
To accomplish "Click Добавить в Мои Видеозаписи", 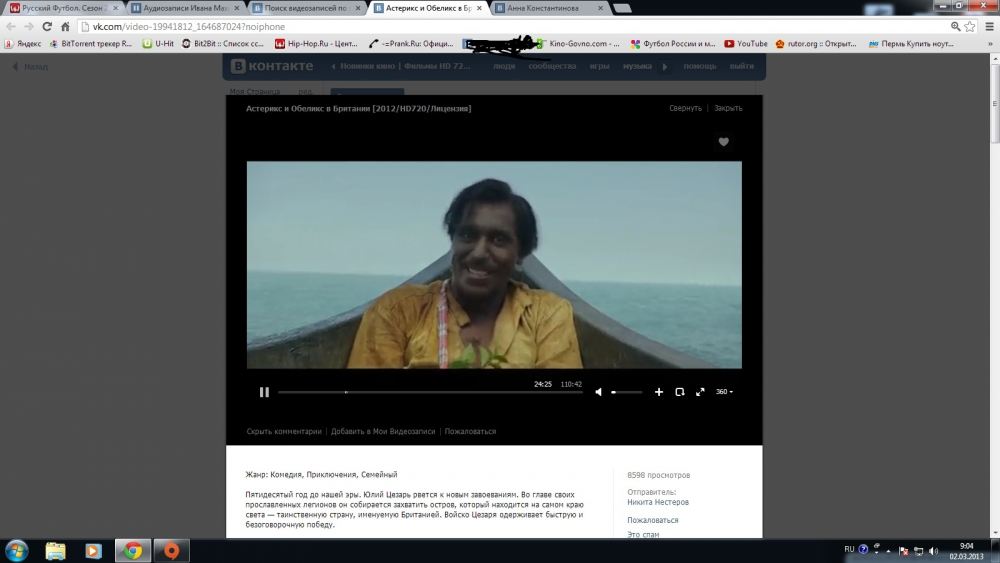I will [x=383, y=432].
